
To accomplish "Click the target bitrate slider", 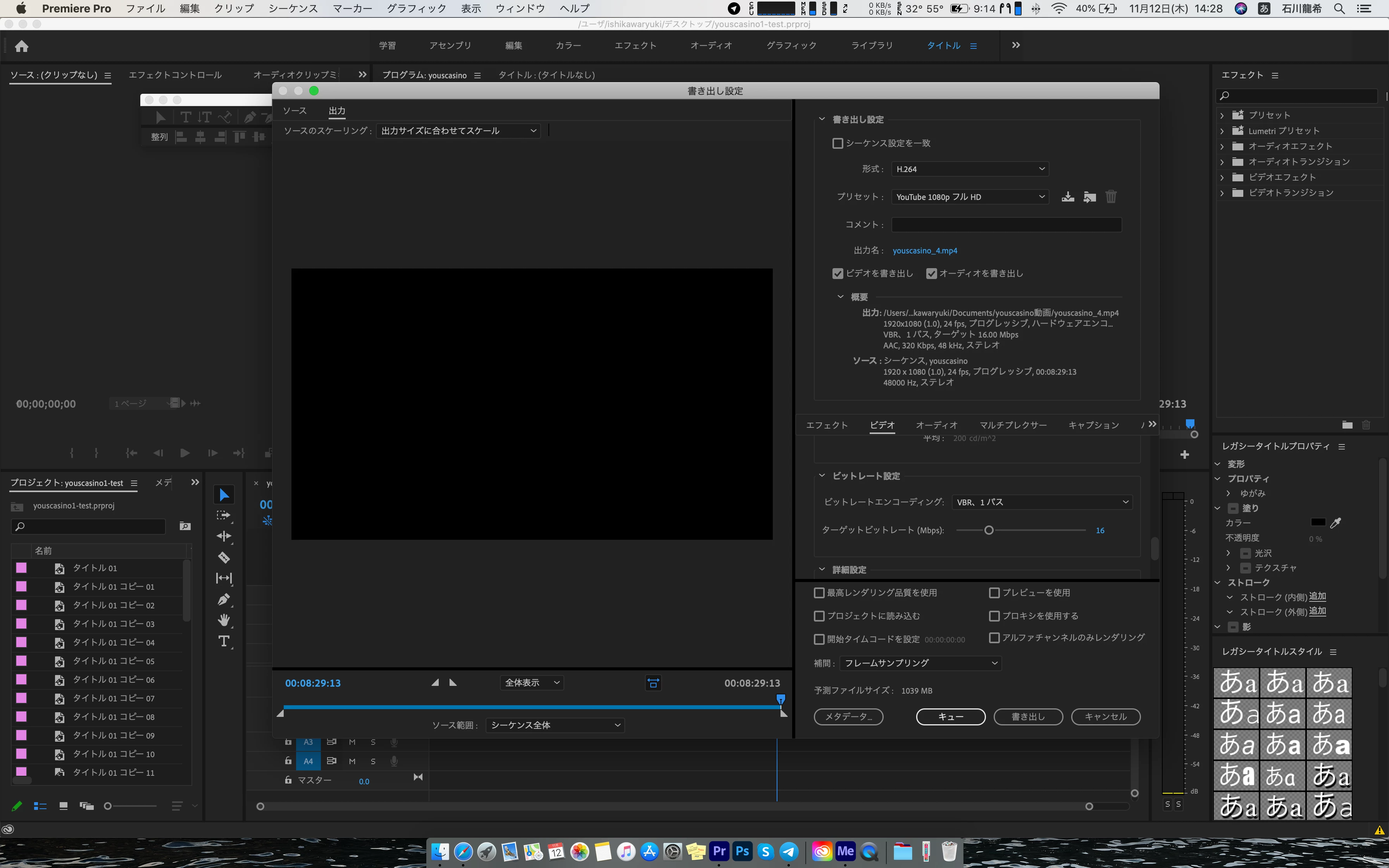I will [989, 530].
